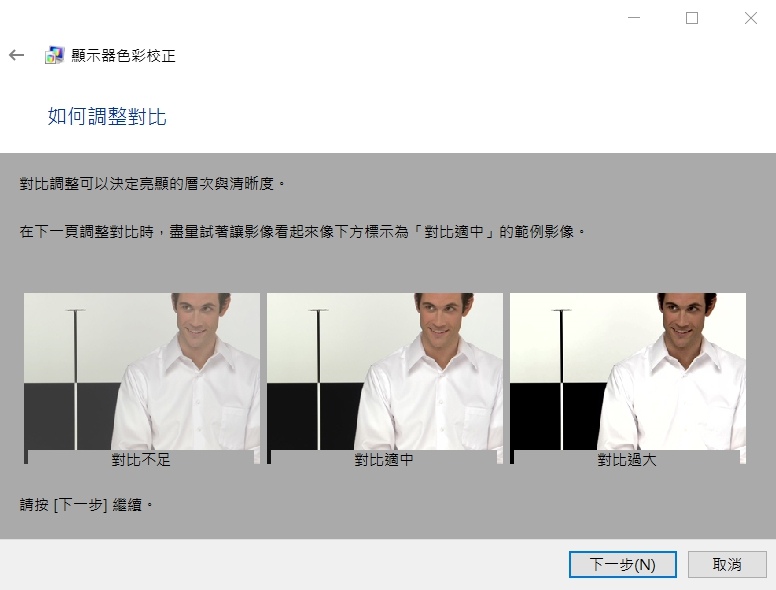Viewport: 776px width, 590px height.
Task: Select the 對比適中 sample image
Action: [x=385, y=371]
